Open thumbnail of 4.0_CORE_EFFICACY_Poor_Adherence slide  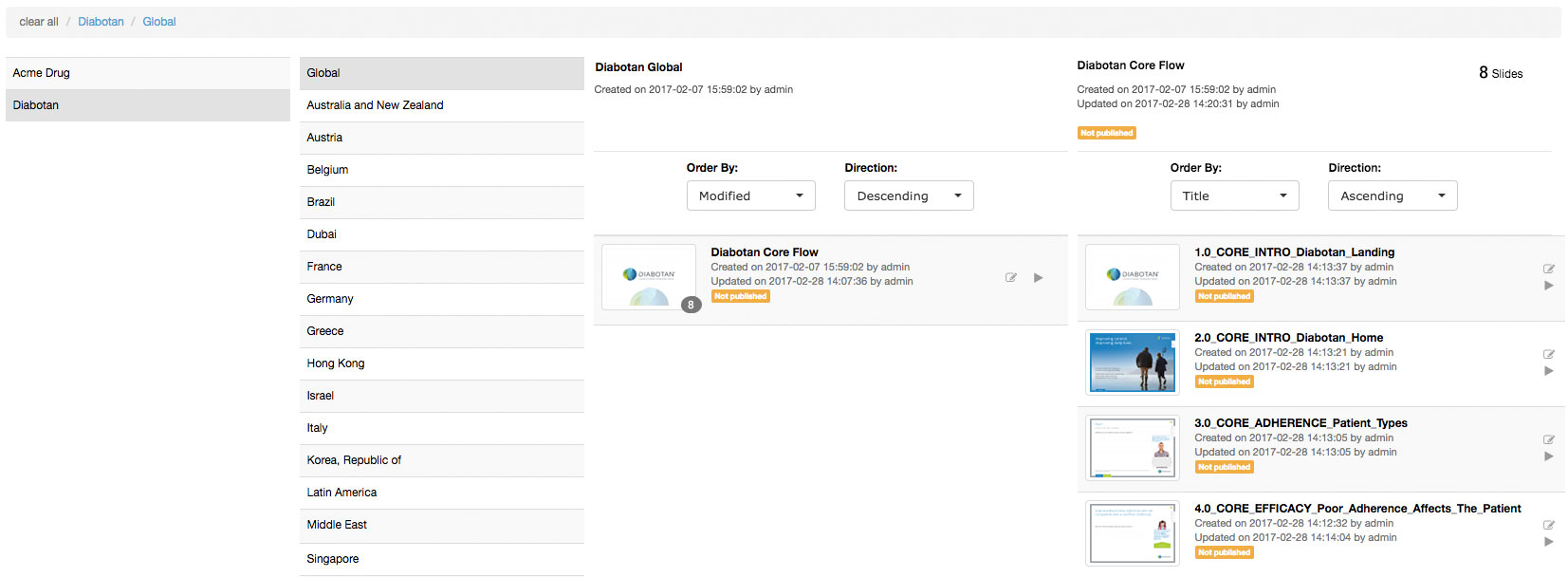tap(1133, 533)
